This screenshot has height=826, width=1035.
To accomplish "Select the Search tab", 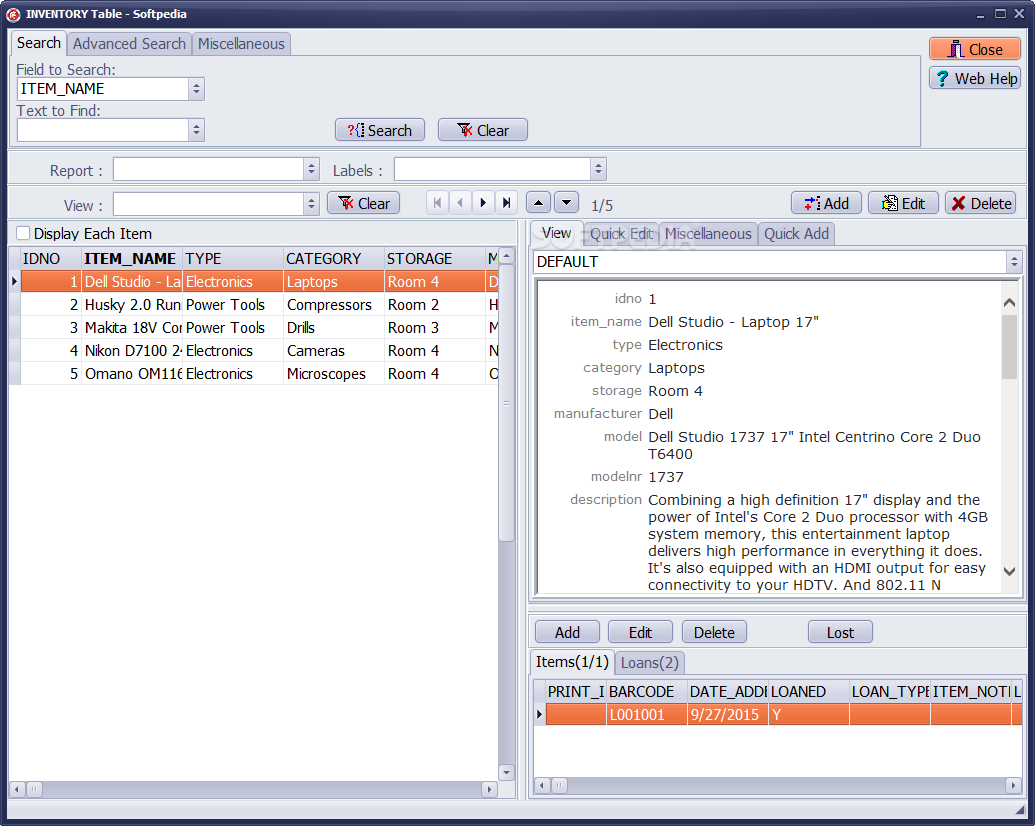I will tap(38, 43).
